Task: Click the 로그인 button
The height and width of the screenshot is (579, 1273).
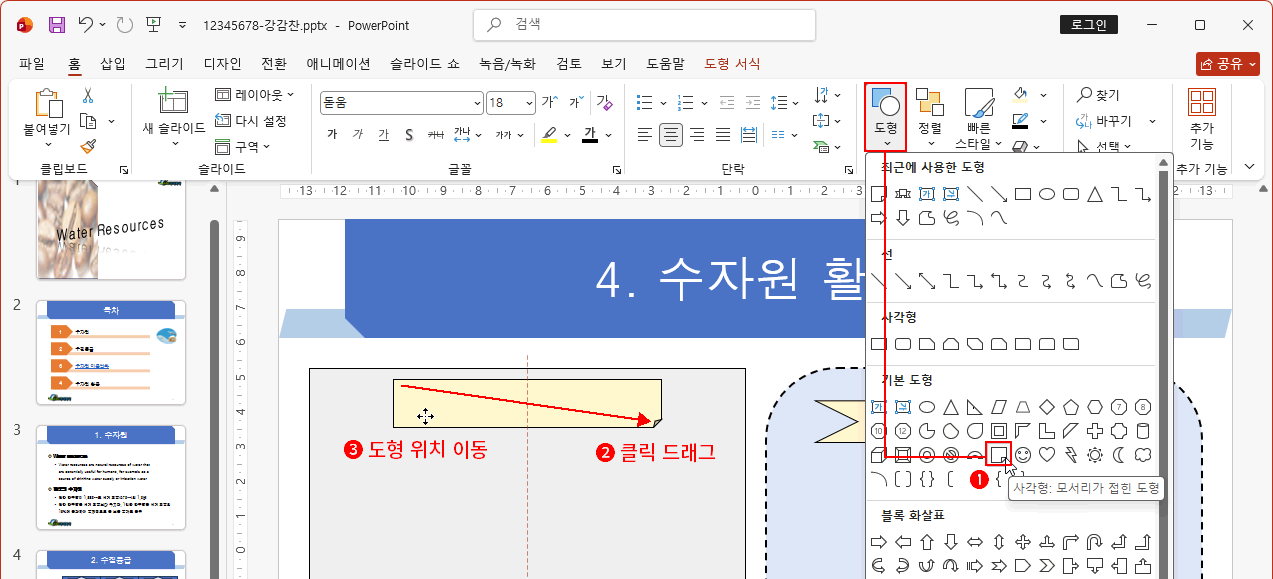Action: [x=1089, y=24]
